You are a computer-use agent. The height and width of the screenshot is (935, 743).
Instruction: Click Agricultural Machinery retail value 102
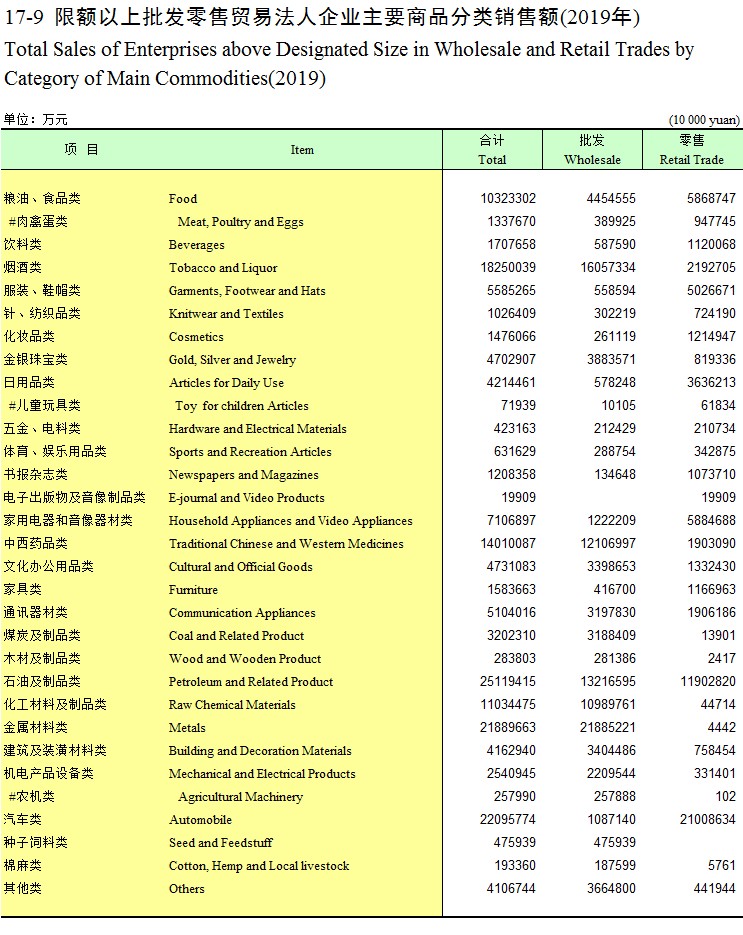click(x=726, y=797)
